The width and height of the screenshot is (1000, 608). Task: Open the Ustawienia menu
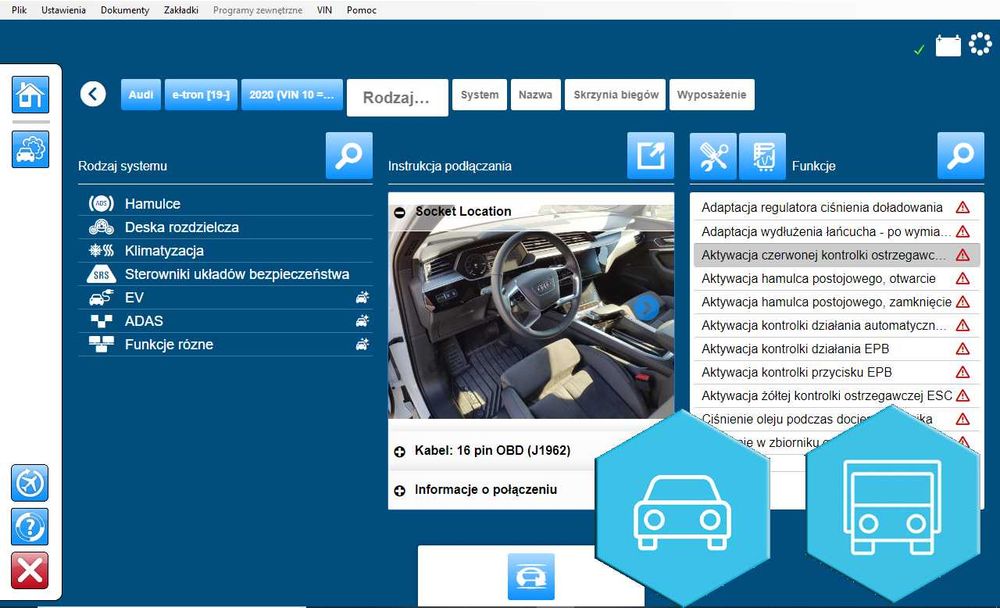point(64,10)
